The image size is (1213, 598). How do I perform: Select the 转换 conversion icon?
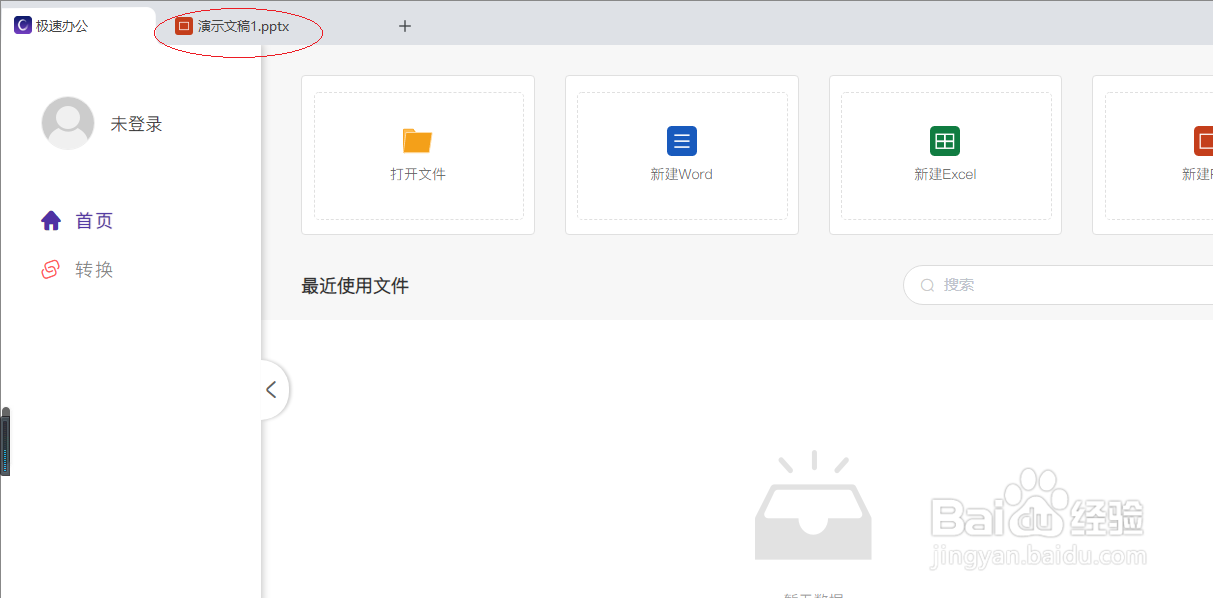point(51,269)
